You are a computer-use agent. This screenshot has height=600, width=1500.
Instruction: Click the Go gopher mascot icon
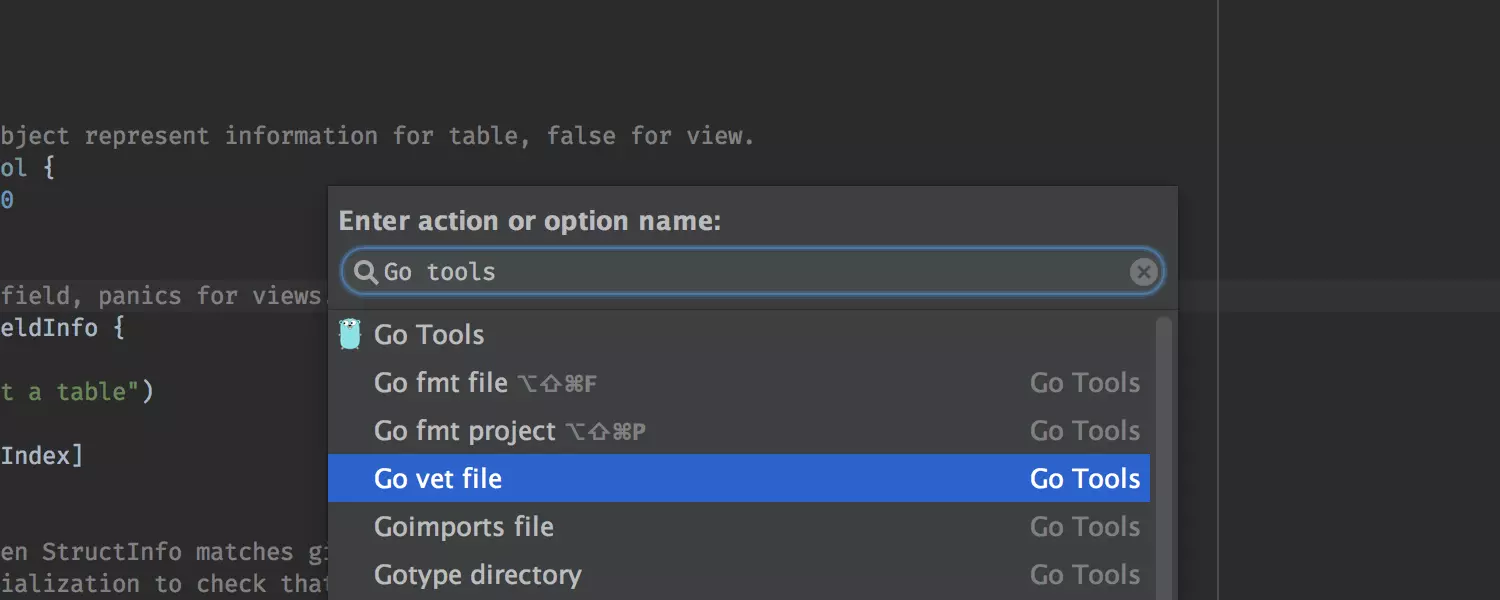point(350,334)
